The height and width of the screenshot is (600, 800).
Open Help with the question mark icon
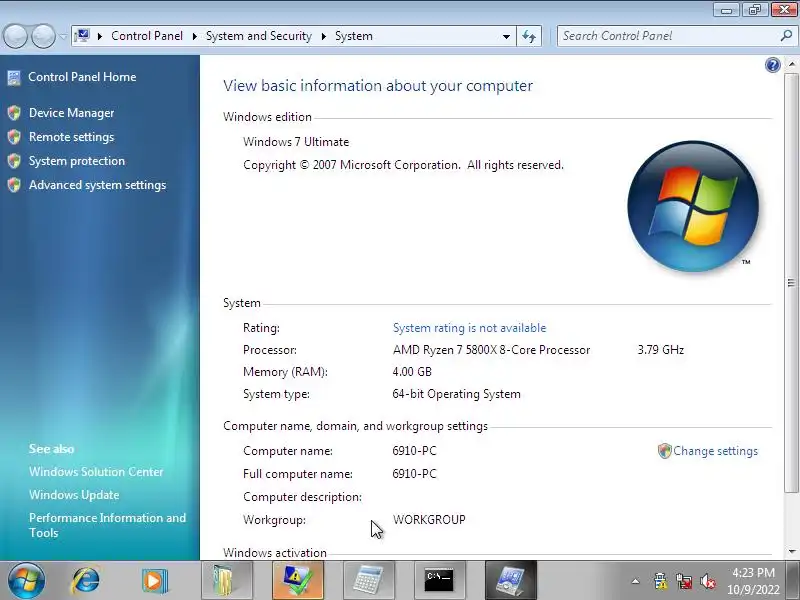[x=772, y=65]
